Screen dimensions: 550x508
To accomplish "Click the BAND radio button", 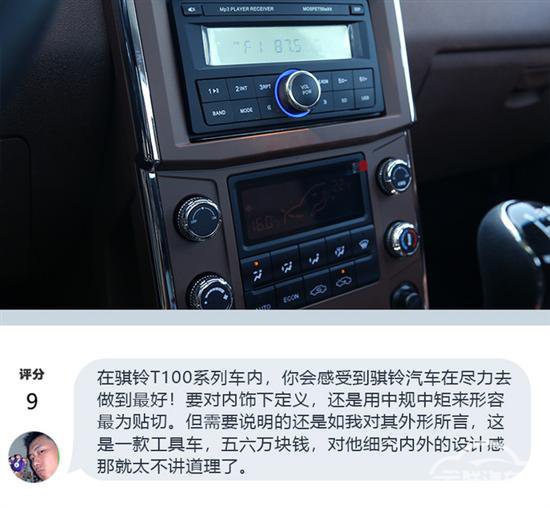I will [x=218, y=113].
